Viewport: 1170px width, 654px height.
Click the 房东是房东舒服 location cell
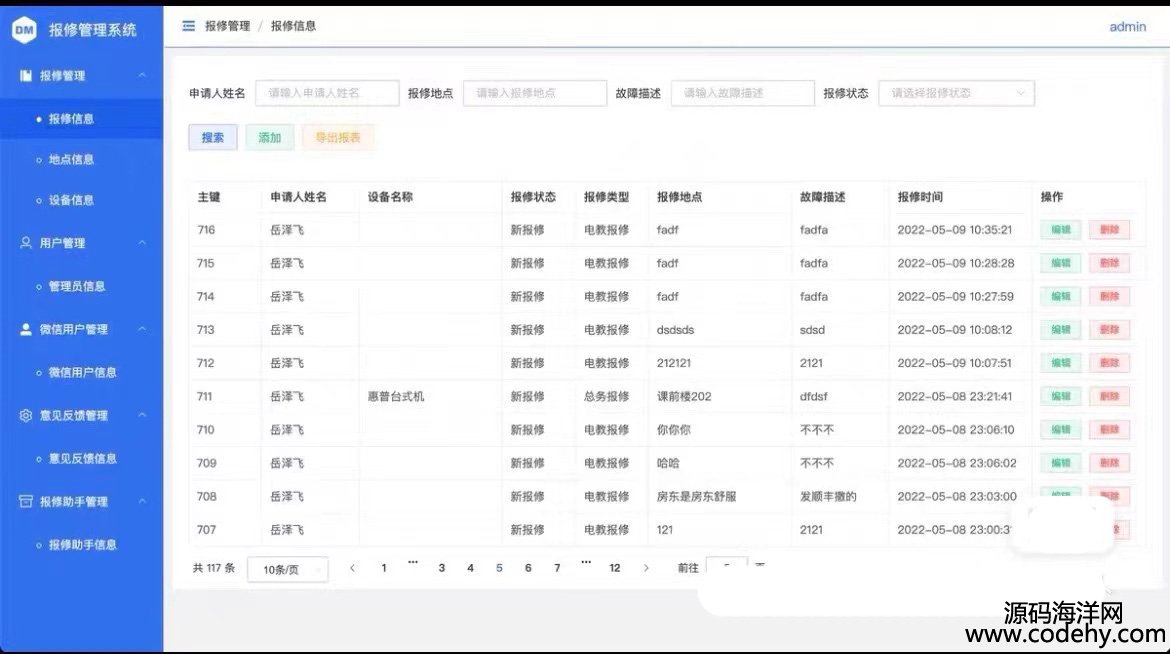pos(696,496)
